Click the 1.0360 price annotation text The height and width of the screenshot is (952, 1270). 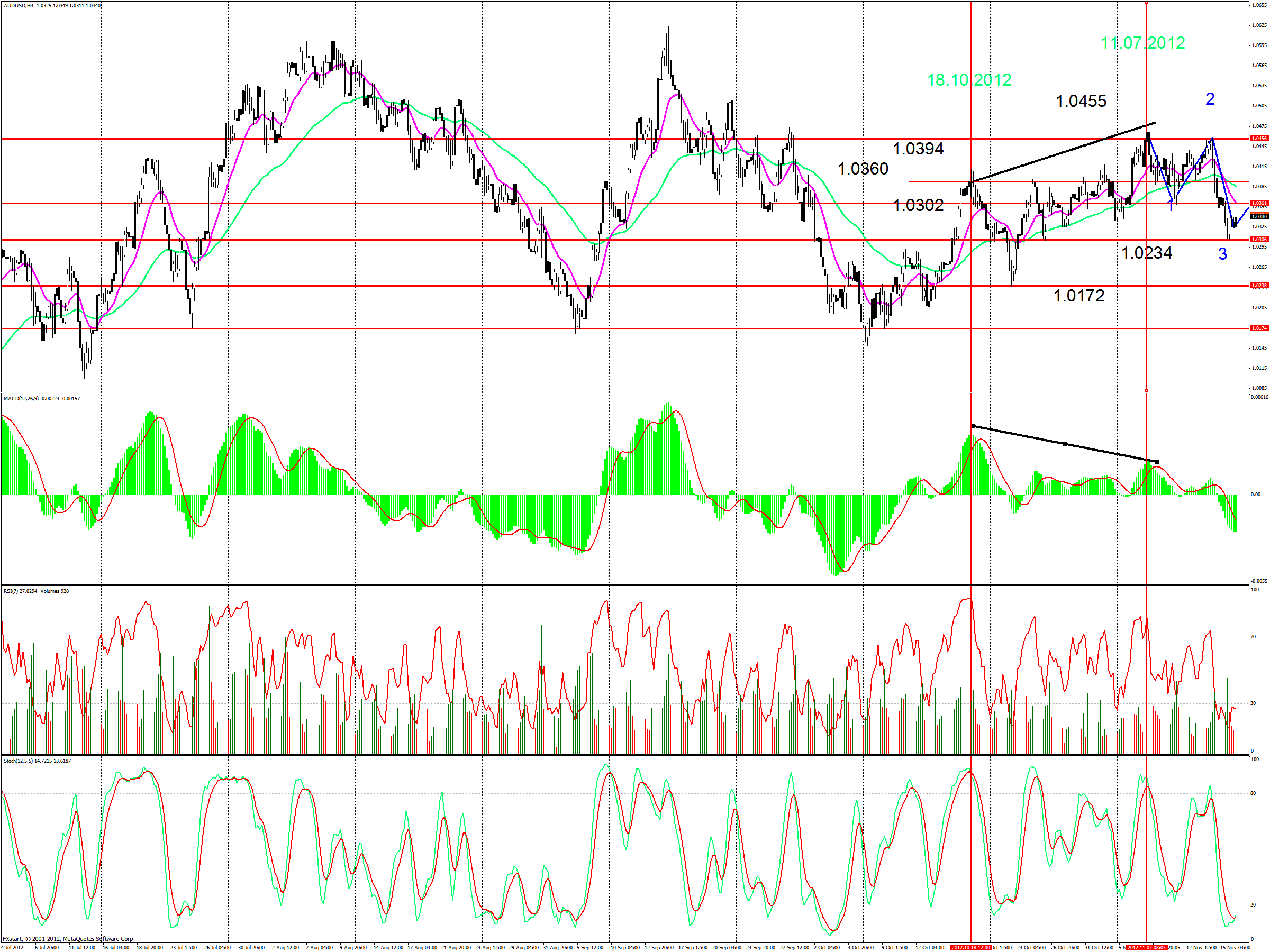(863, 169)
